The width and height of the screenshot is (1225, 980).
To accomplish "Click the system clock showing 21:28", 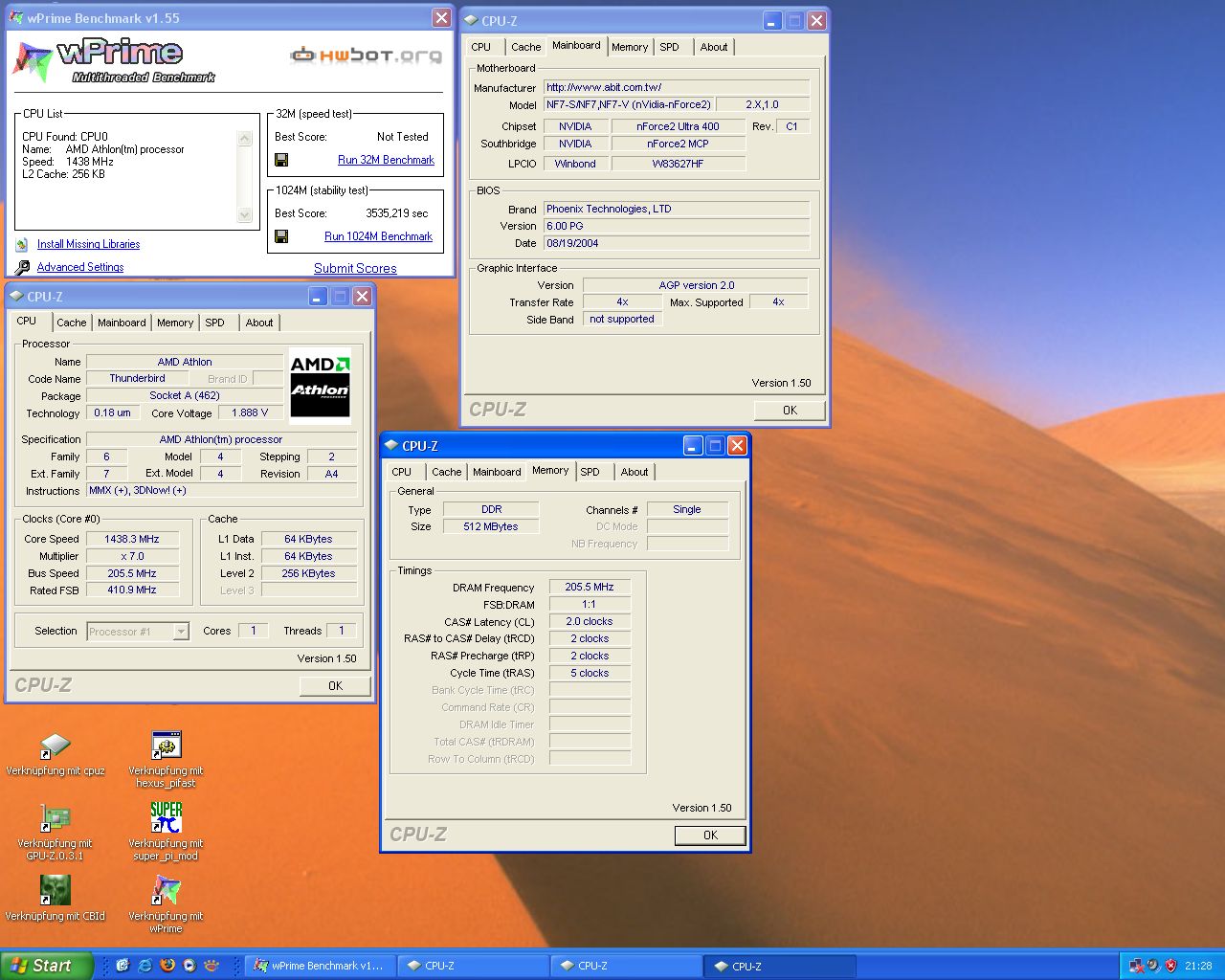I will coord(1198,966).
